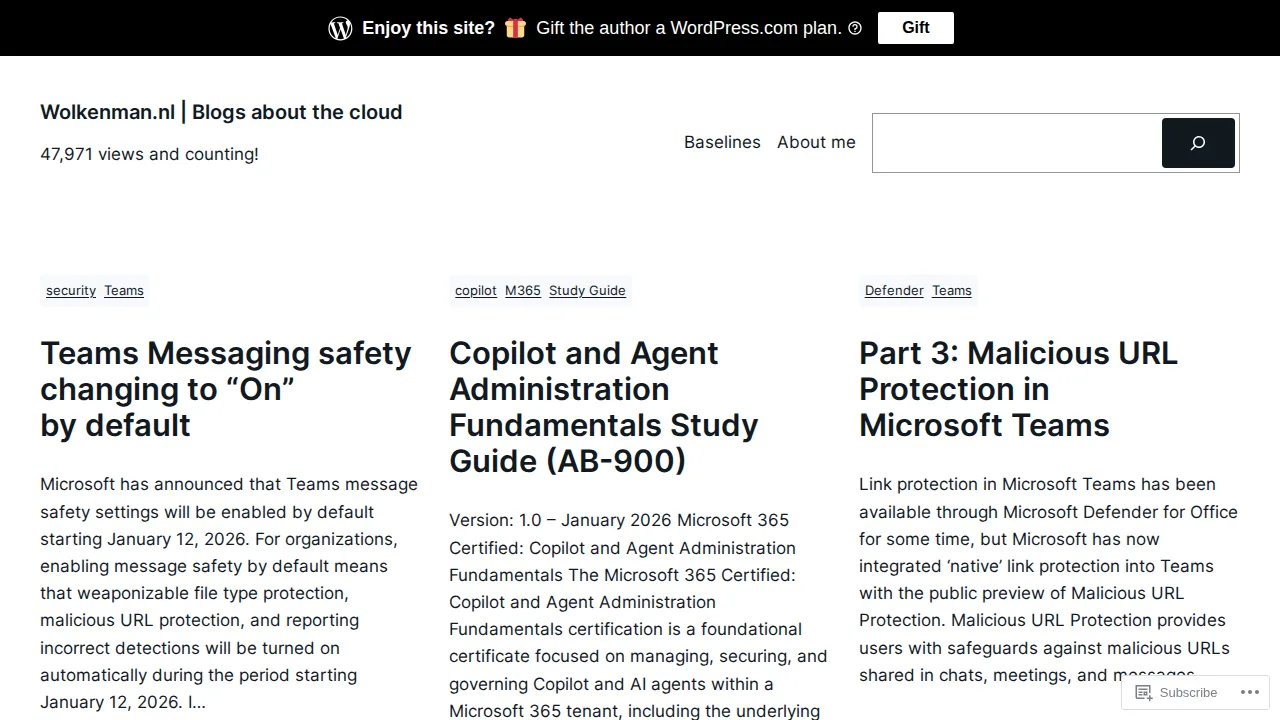Open Part 3: Malicious URL Protection post
This screenshot has width=1280, height=720.
pos(1018,389)
